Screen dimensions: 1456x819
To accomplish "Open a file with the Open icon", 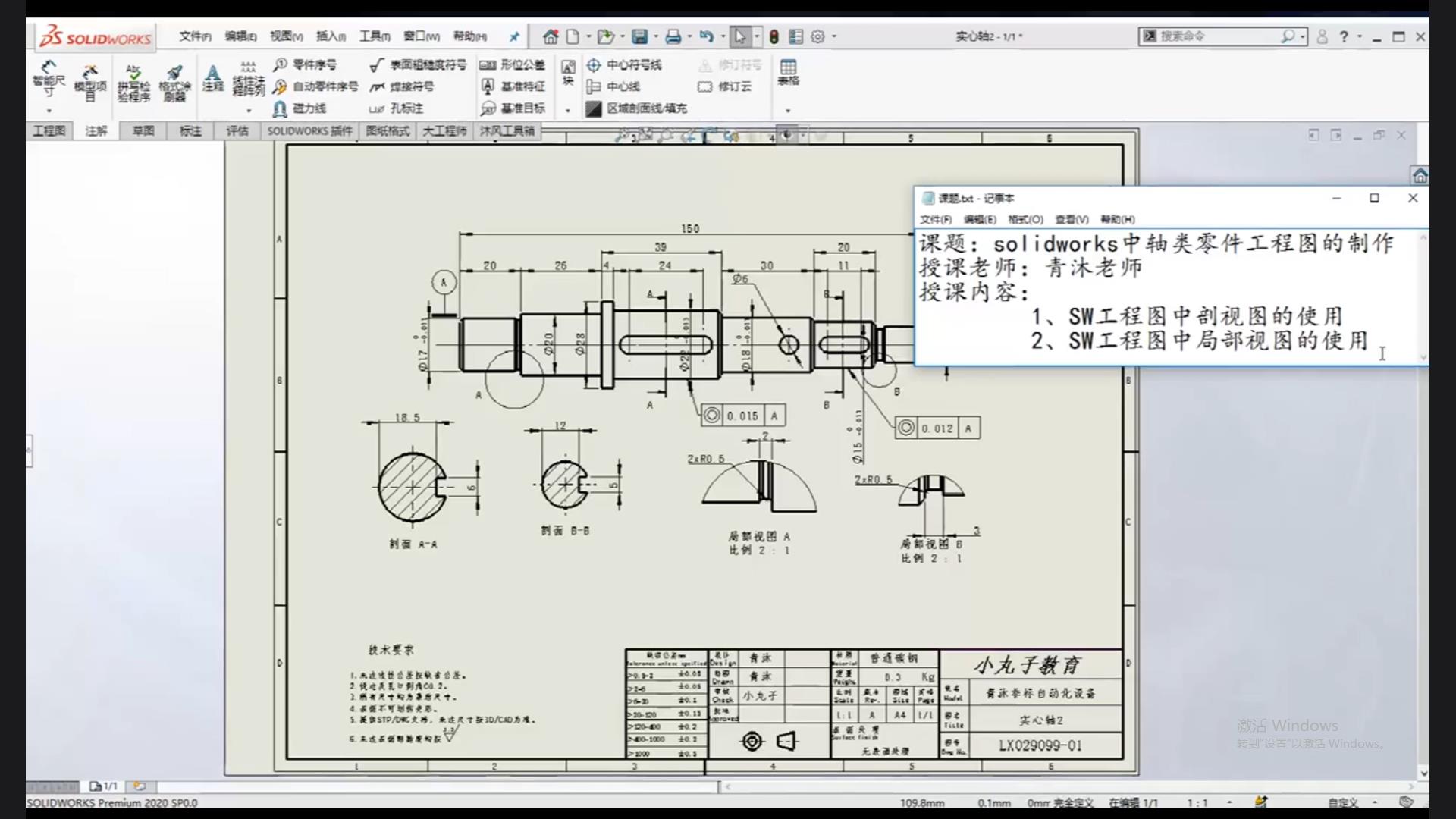I will 604,36.
